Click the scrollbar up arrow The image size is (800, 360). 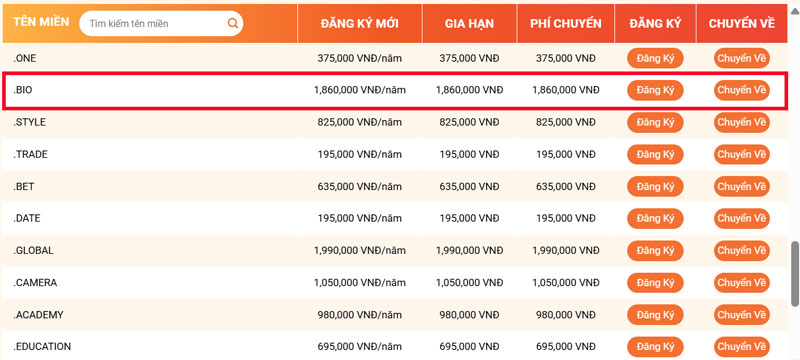tap(794, 9)
